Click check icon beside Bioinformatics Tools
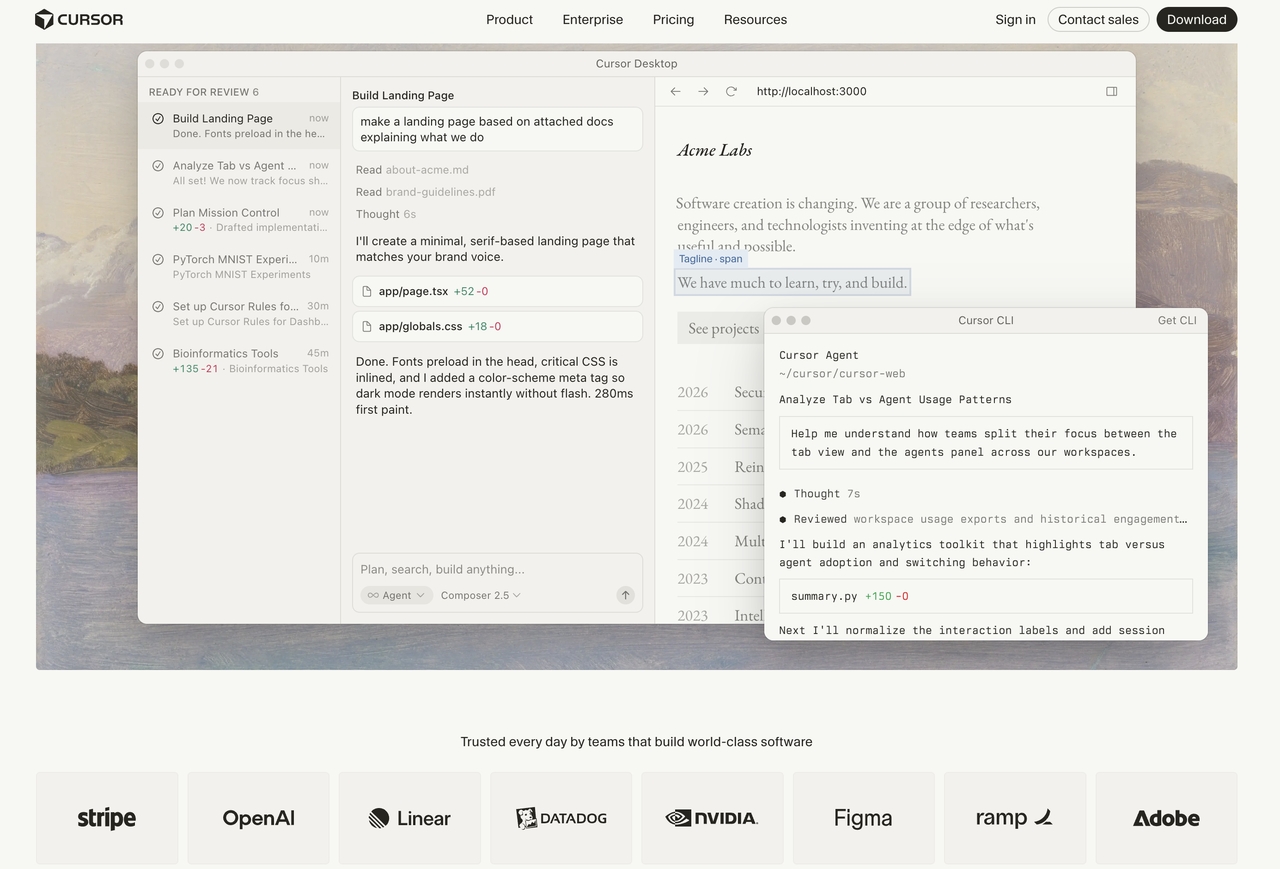Viewport: 1280px width, 869px height. click(158, 353)
